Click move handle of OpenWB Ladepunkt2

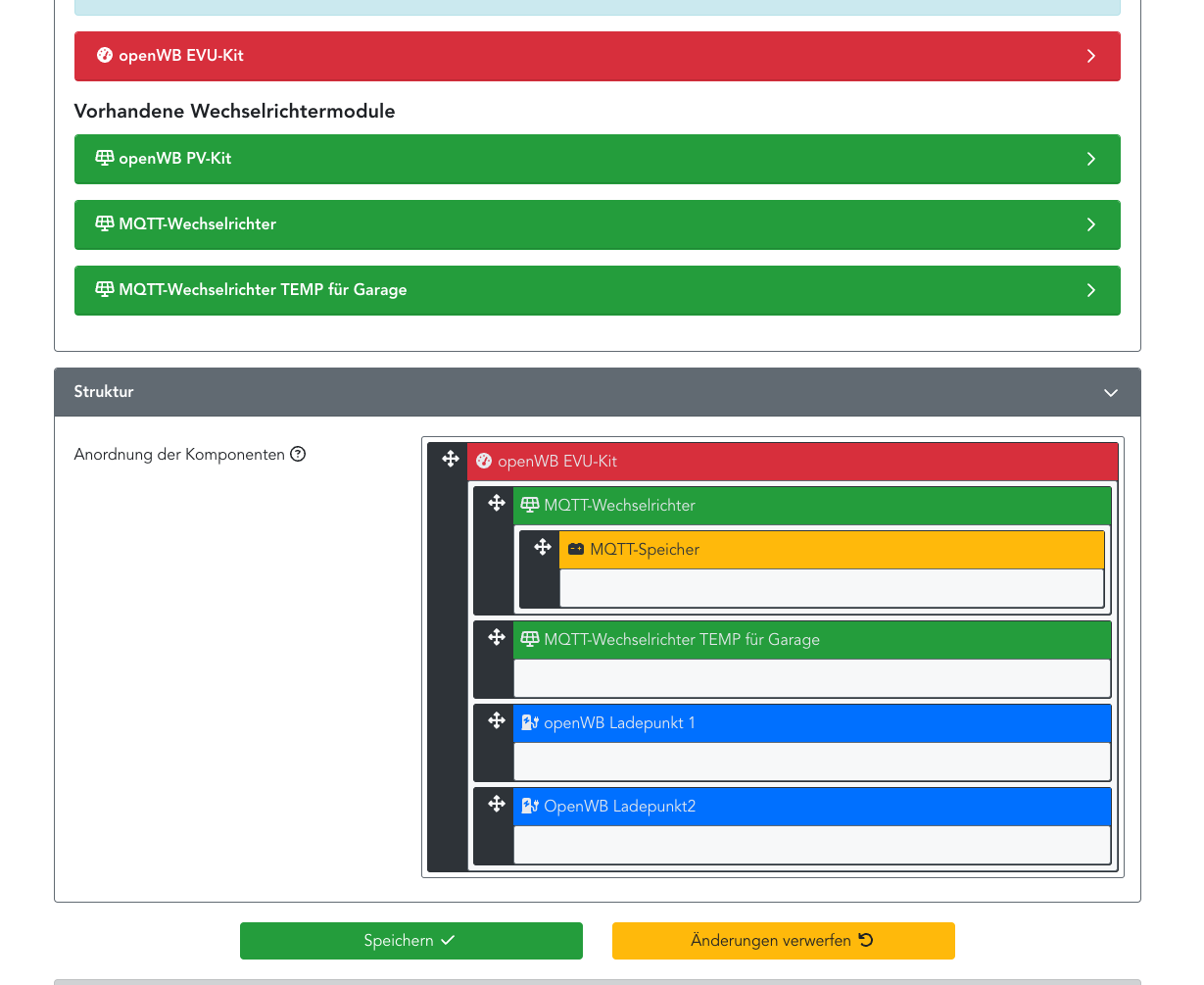point(497,804)
